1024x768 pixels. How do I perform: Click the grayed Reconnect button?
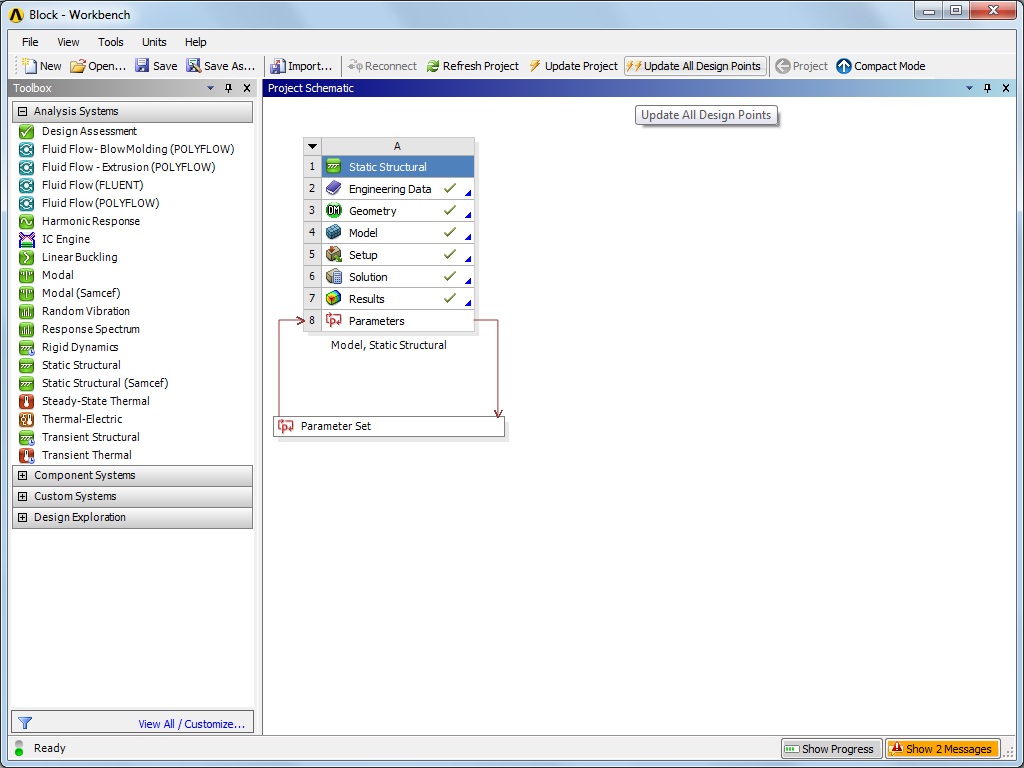click(x=382, y=66)
